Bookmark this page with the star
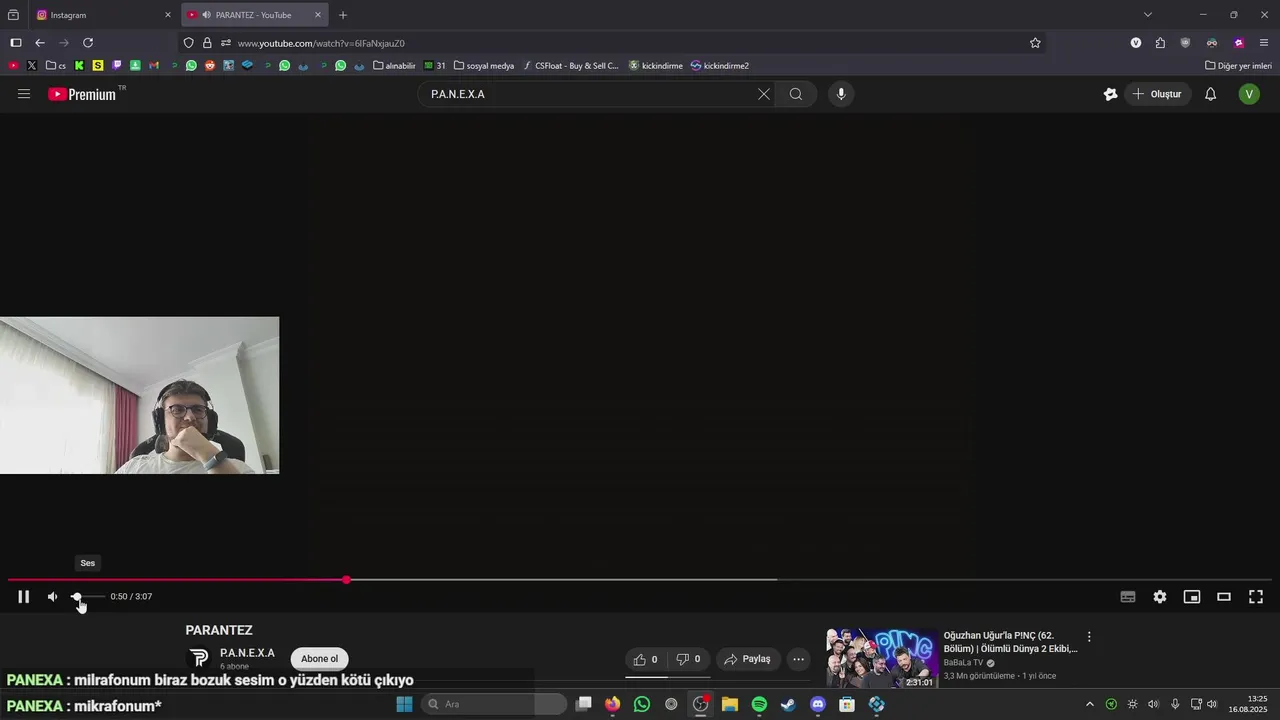The width and height of the screenshot is (1280, 720). (1035, 43)
